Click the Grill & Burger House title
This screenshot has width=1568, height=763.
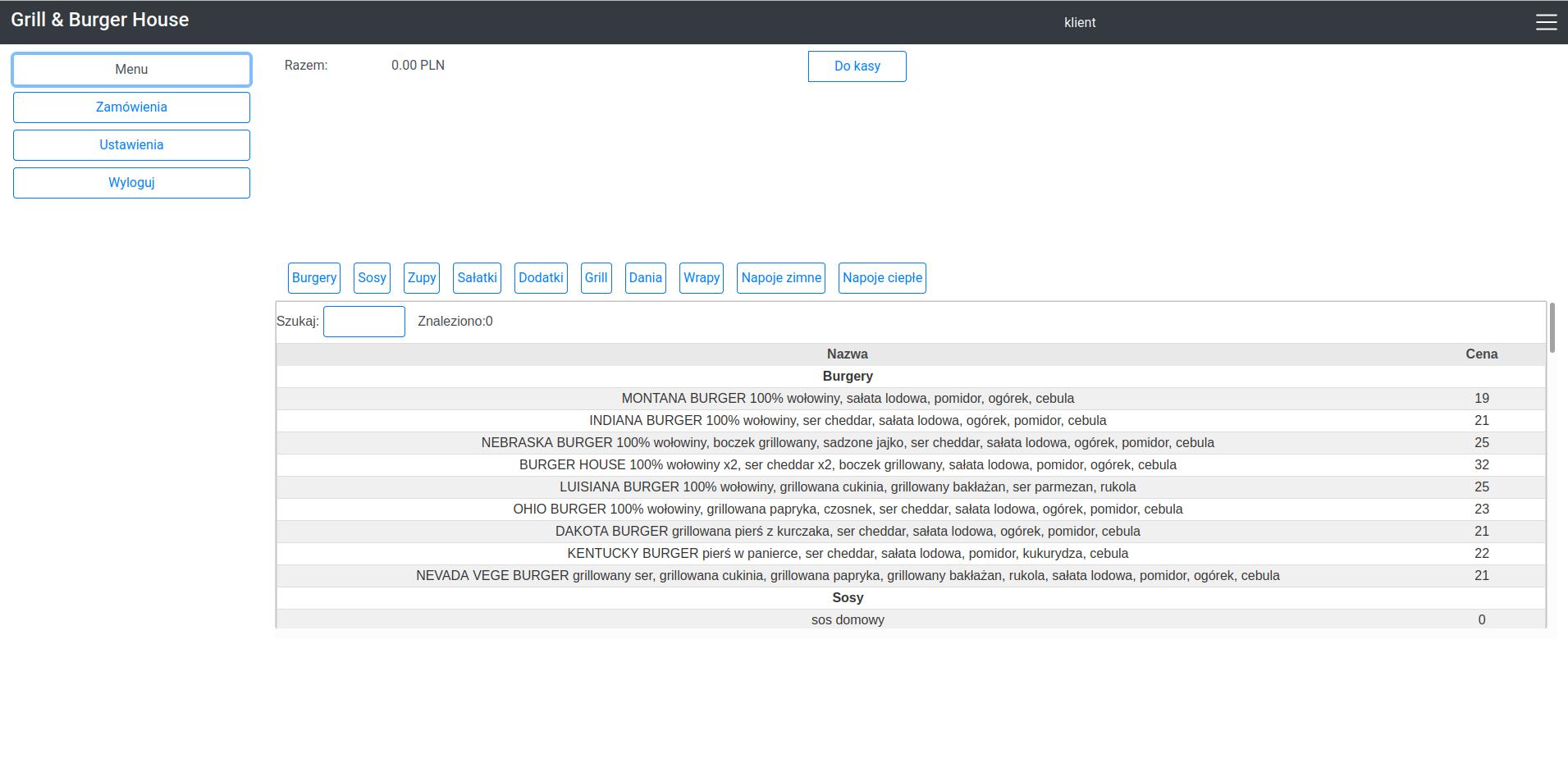pos(100,21)
